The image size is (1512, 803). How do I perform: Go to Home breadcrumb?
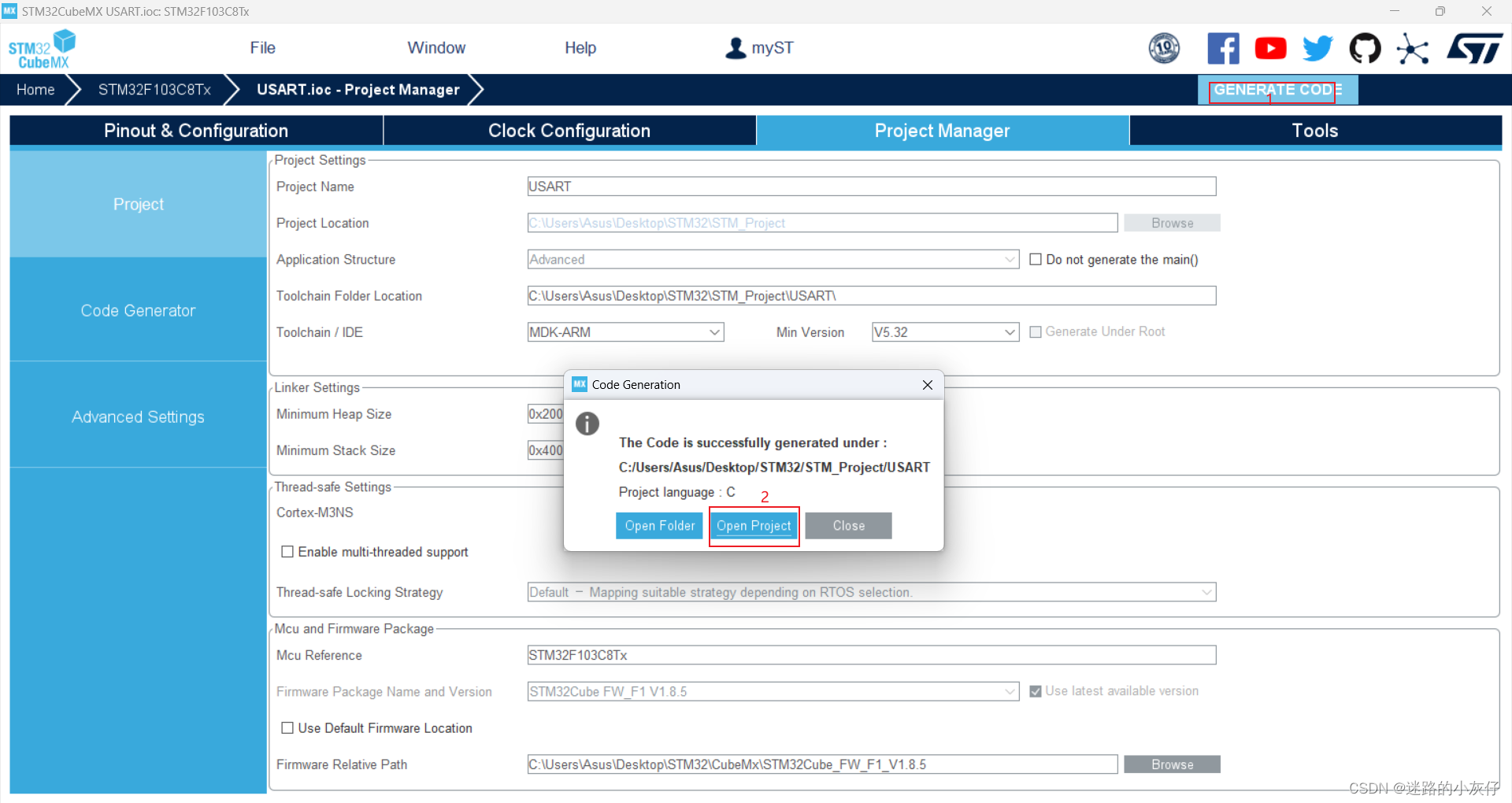(x=35, y=90)
